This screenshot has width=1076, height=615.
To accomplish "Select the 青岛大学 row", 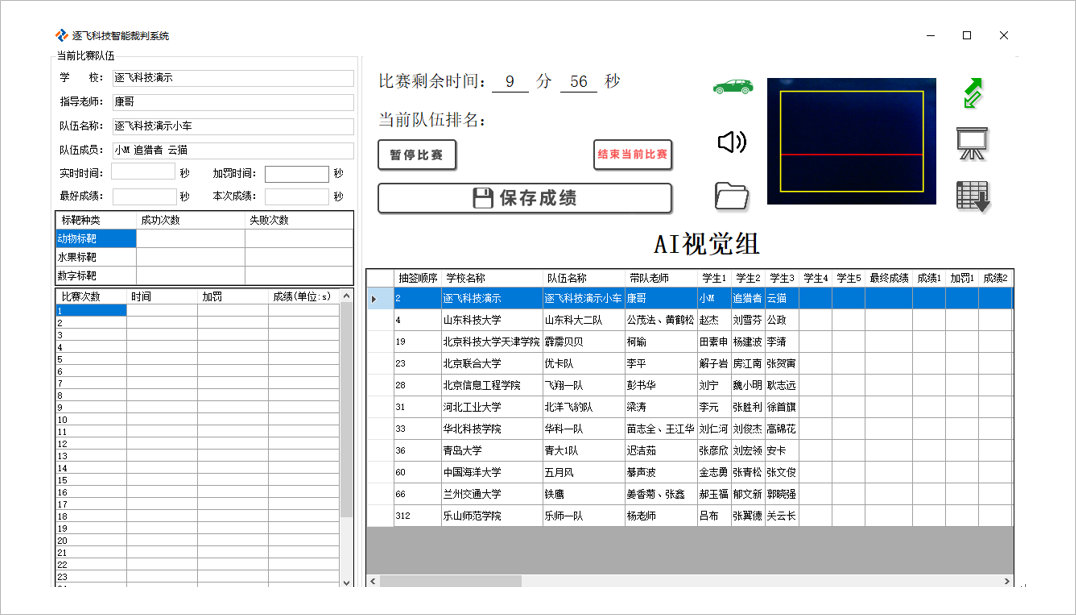I will (690, 451).
